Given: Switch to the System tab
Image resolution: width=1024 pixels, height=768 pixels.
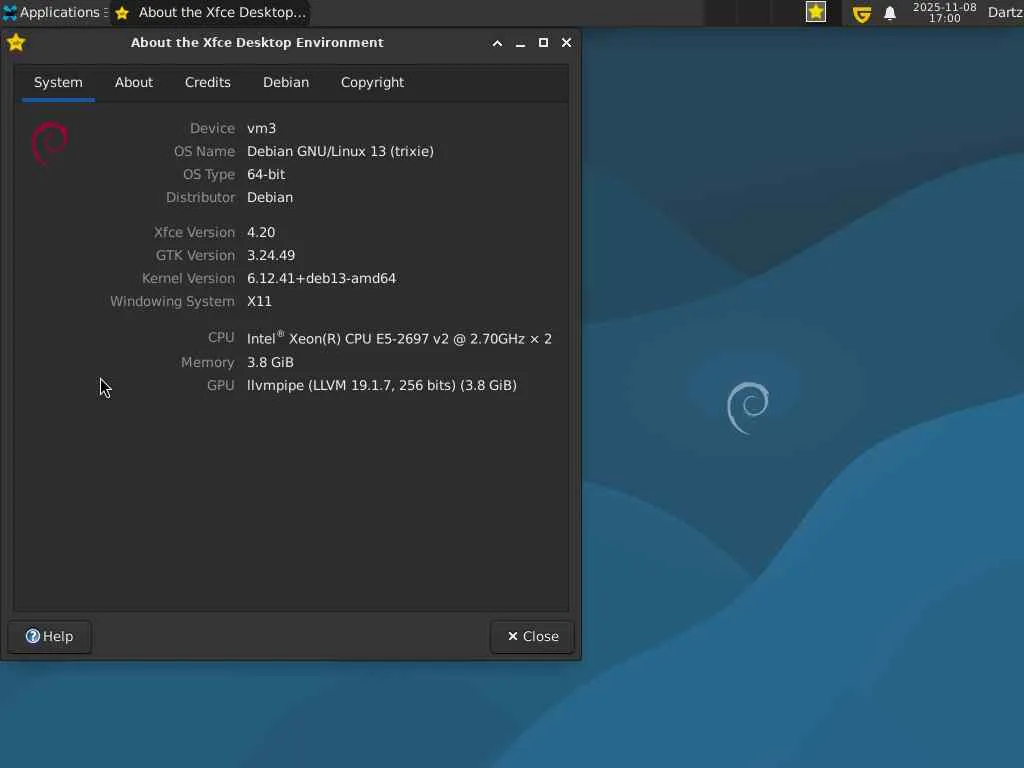Looking at the screenshot, I should (x=58, y=83).
